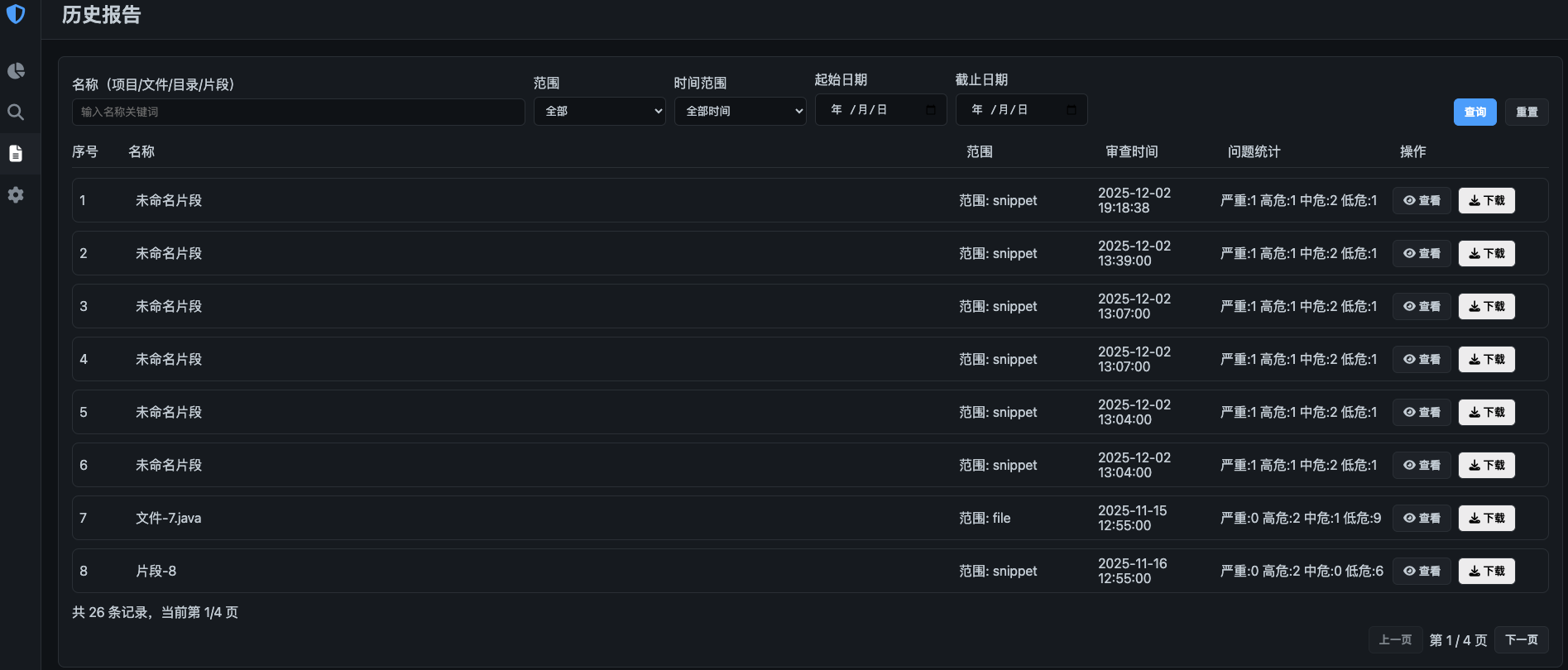Screen dimensions: 1568x670
Task: Click calendar icon in 起始日期 field
Action: tap(931, 110)
